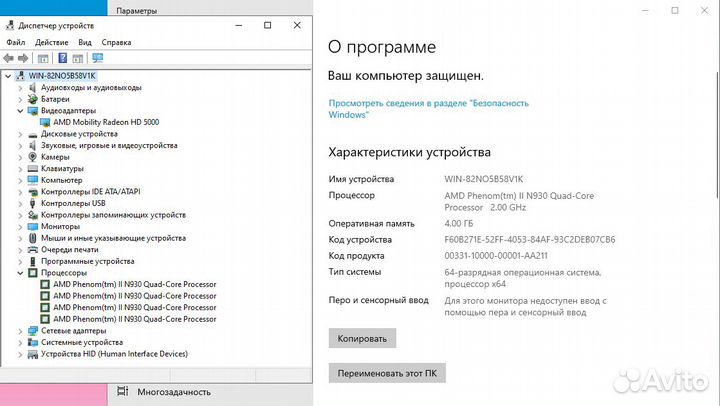Expand the Аудиовходы и аудиовыходы category
Screen dimensions: 720x406
pos(20,87)
